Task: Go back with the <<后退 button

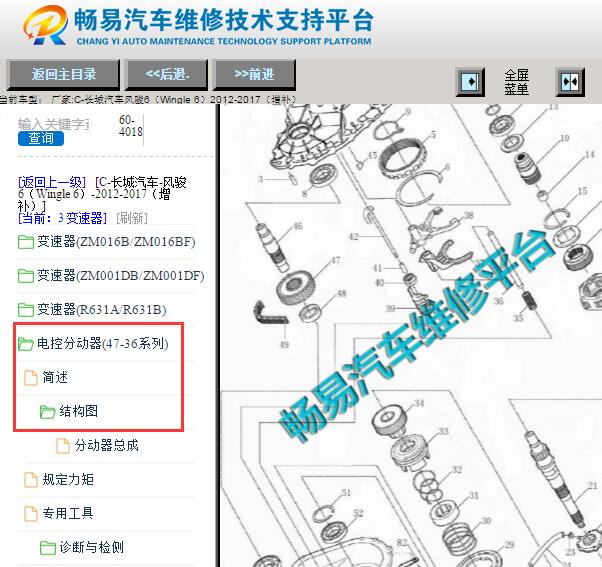Action: click(167, 74)
